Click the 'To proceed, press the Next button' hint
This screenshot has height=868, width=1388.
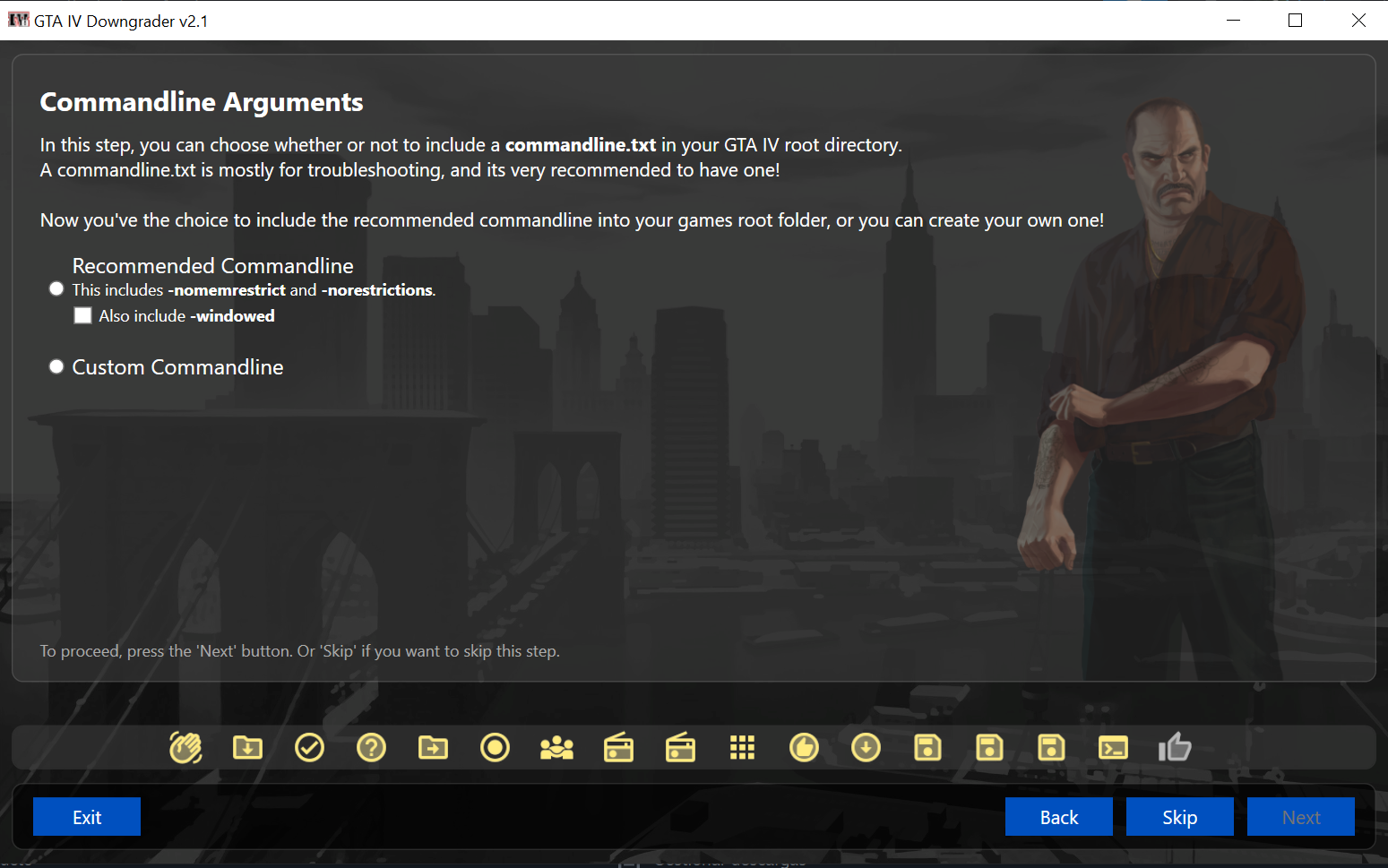tap(300, 651)
